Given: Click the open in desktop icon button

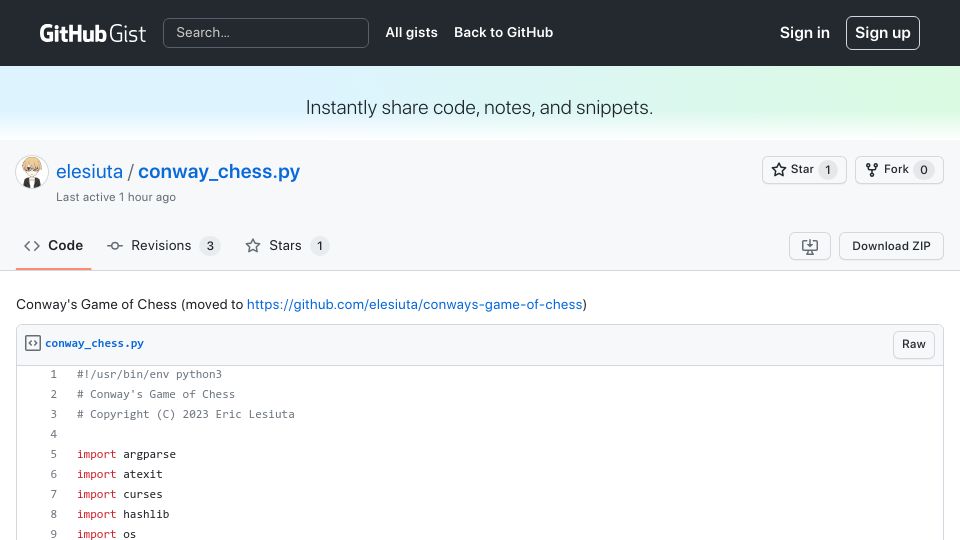Looking at the screenshot, I should (x=809, y=246).
